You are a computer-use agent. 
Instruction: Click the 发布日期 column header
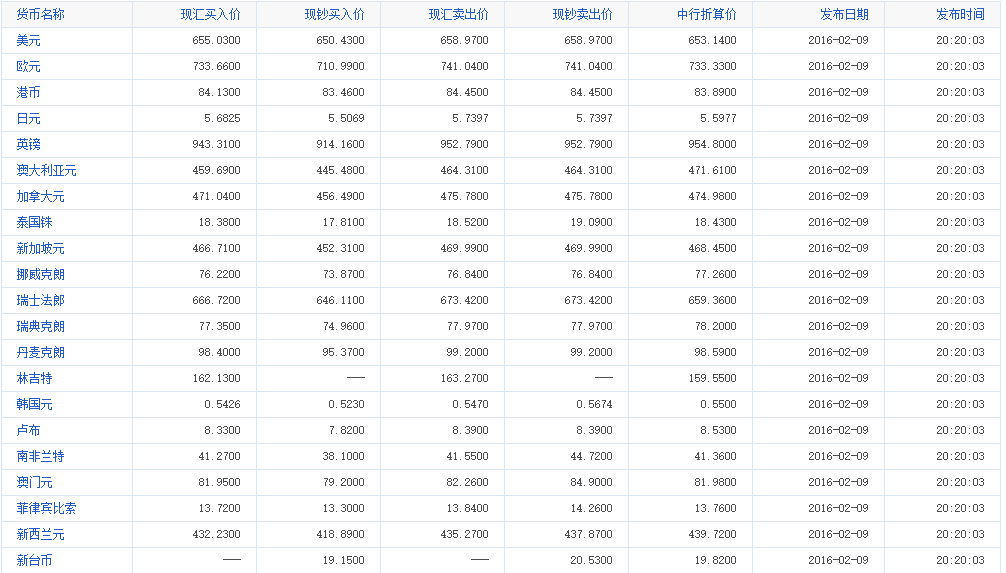click(844, 15)
